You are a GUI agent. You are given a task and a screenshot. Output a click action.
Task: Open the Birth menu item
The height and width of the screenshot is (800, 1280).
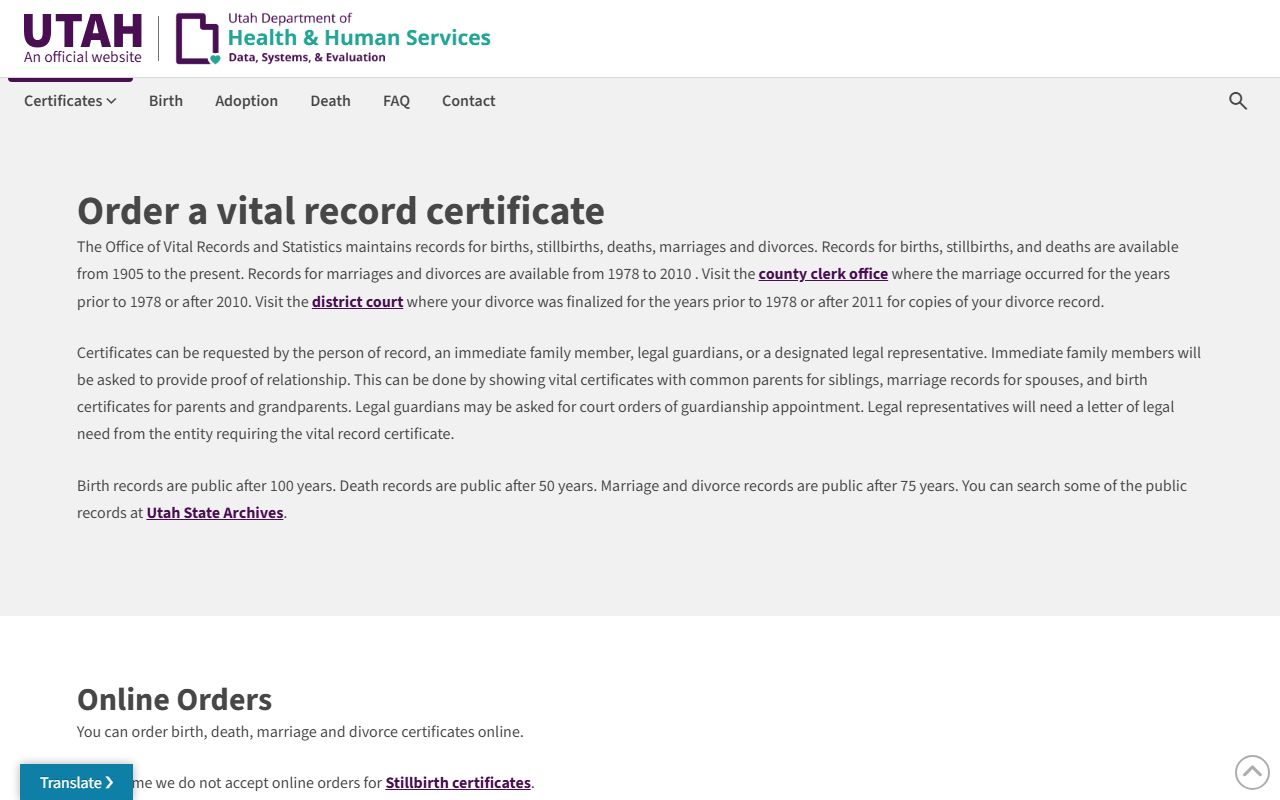166,101
